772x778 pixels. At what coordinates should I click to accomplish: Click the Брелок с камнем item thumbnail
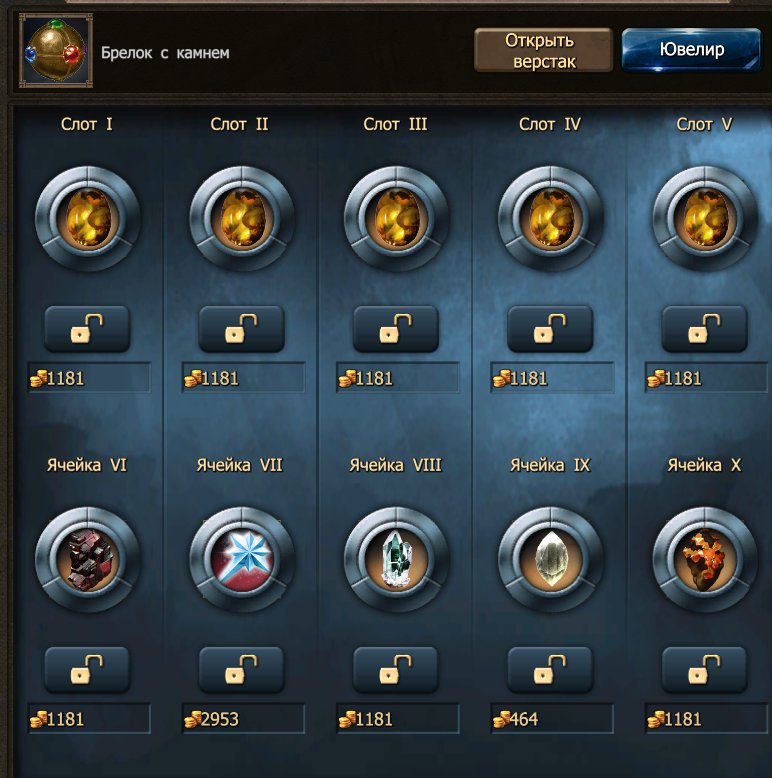tap(56, 51)
